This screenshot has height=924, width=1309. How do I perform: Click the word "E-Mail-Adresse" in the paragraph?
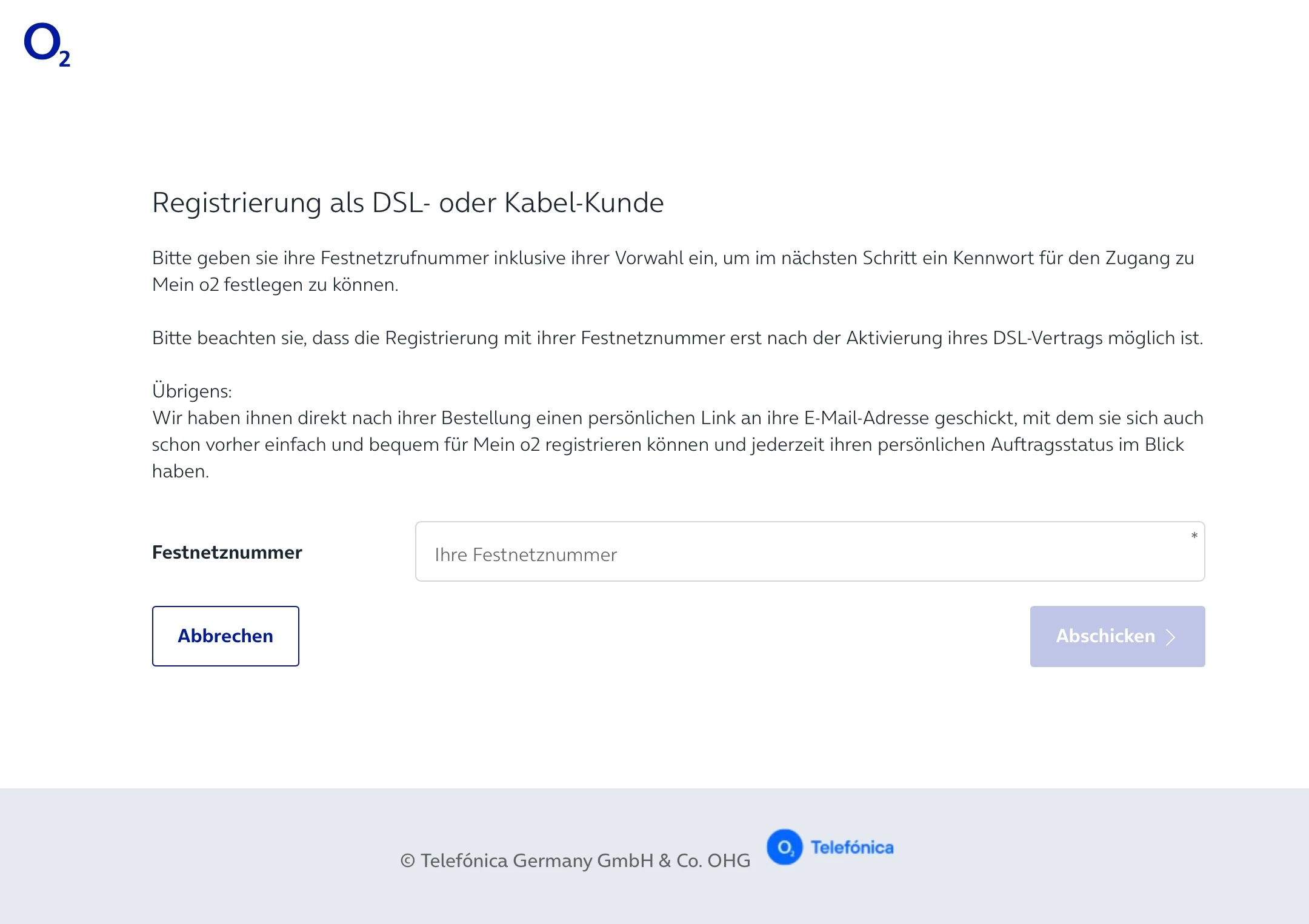point(867,418)
